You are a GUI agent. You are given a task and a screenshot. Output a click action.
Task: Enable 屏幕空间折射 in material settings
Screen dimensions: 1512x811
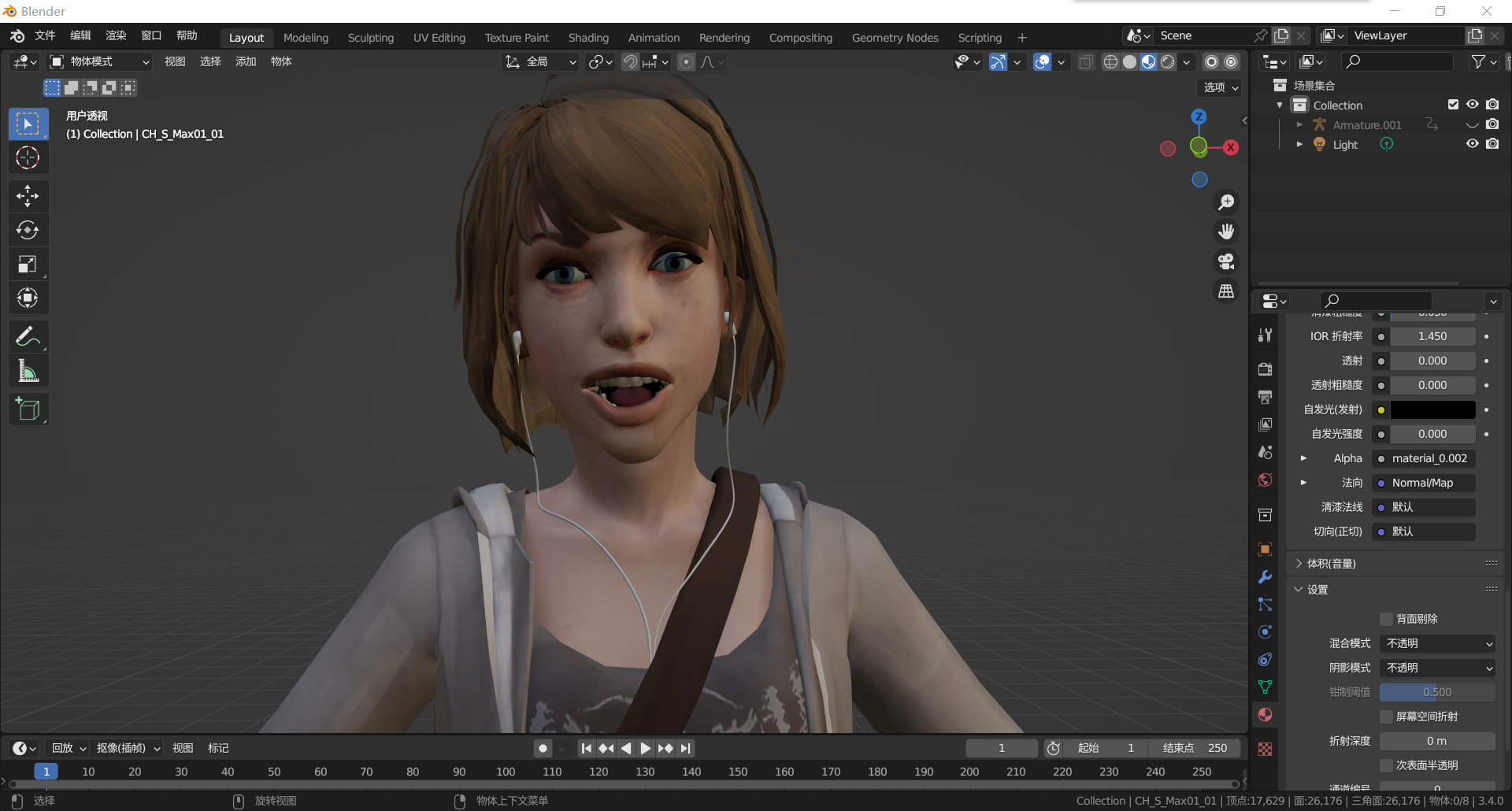[1388, 717]
